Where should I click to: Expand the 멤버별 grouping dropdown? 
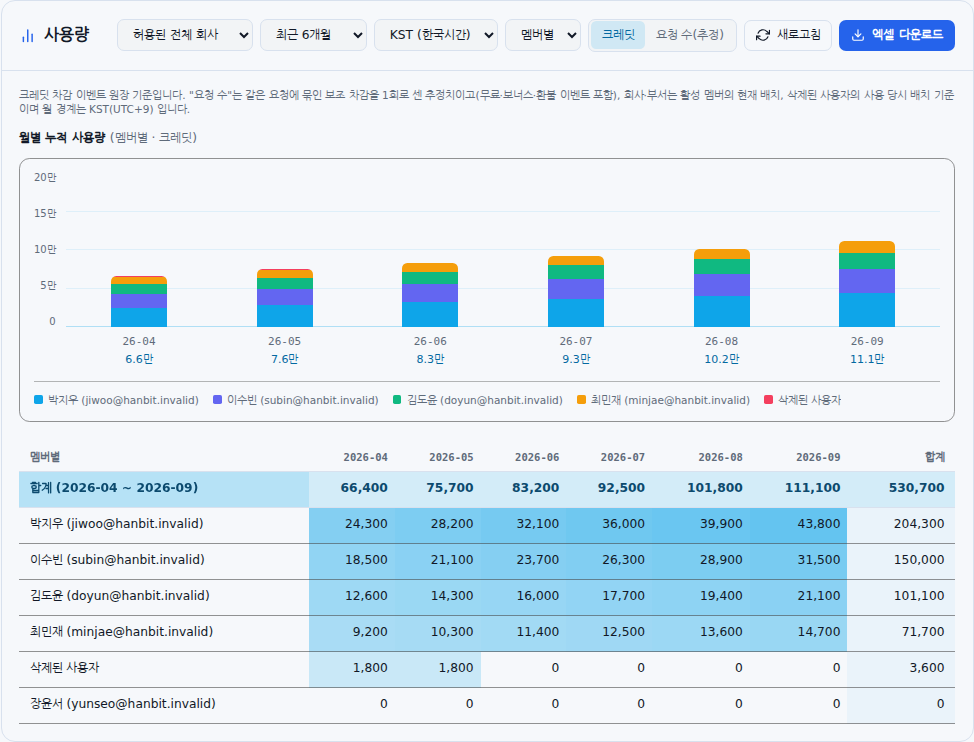click(x=543, y=35)
